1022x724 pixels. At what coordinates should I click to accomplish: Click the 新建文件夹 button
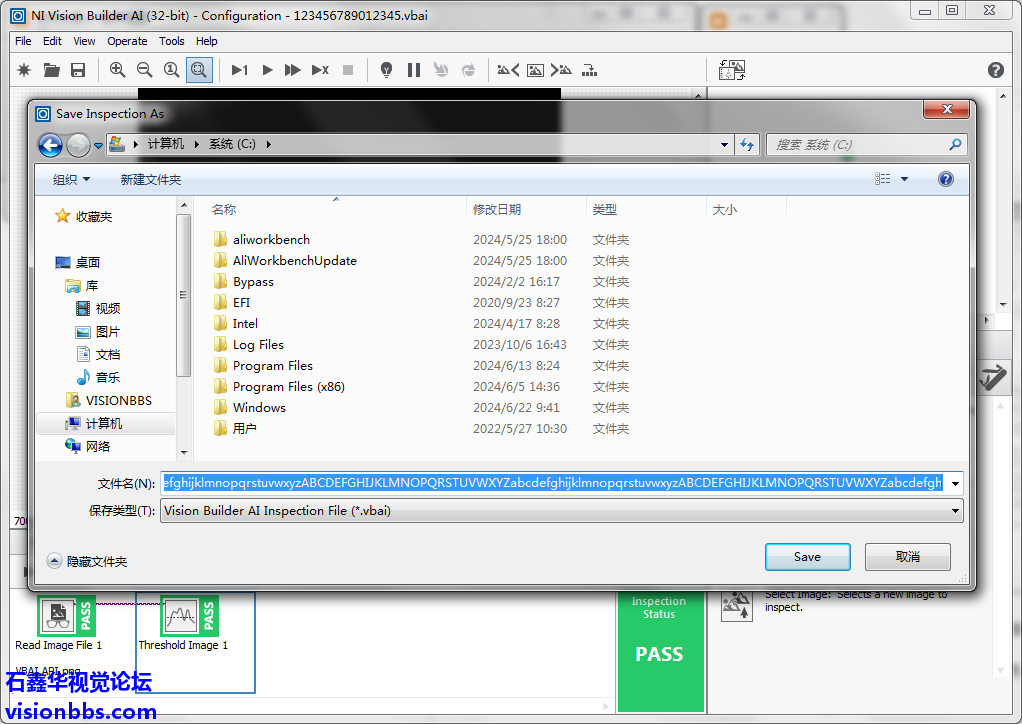[x=151, y=179]
